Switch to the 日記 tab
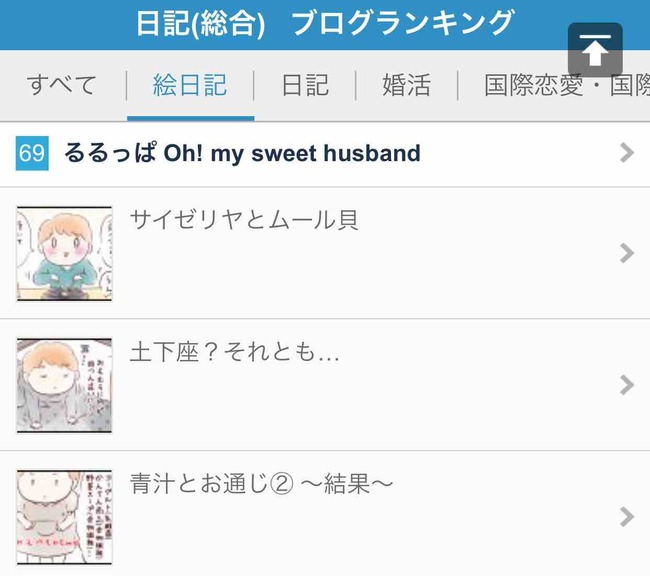Image resolution: width=650 pixels, height=576 pixels. tap(305, 85)
